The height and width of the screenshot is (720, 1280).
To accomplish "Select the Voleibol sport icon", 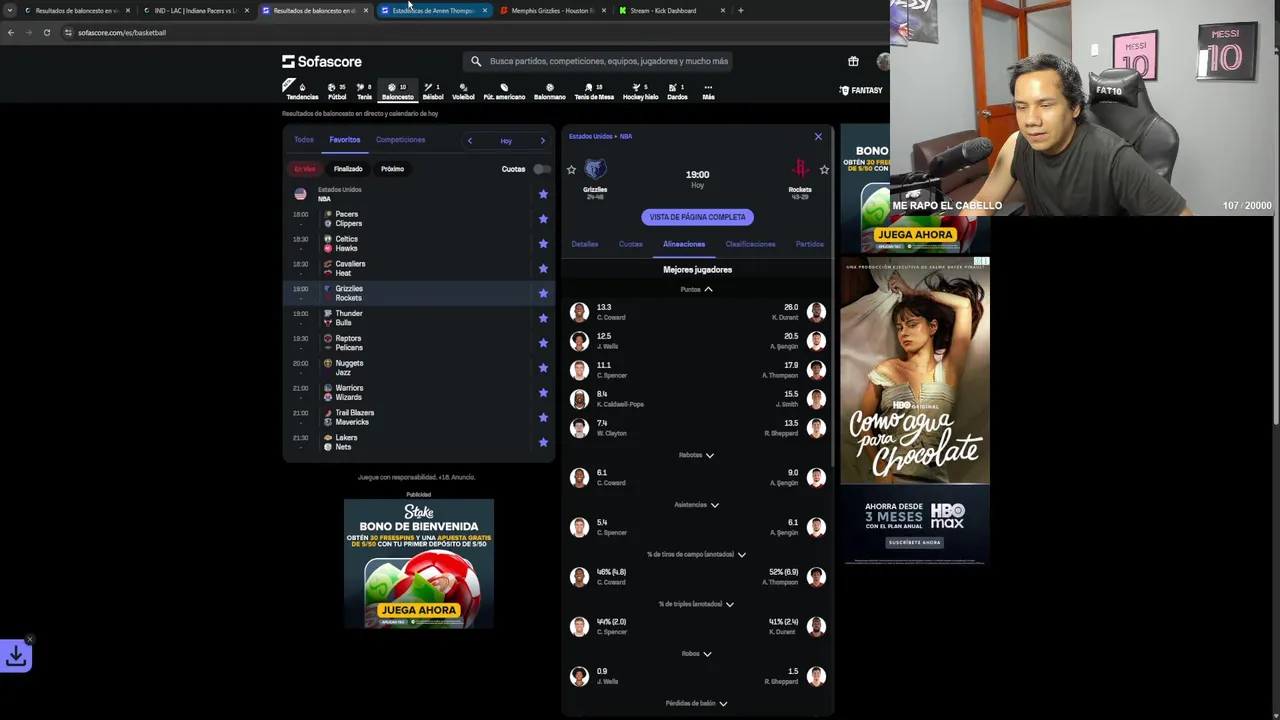I will [x=463, y=91].
